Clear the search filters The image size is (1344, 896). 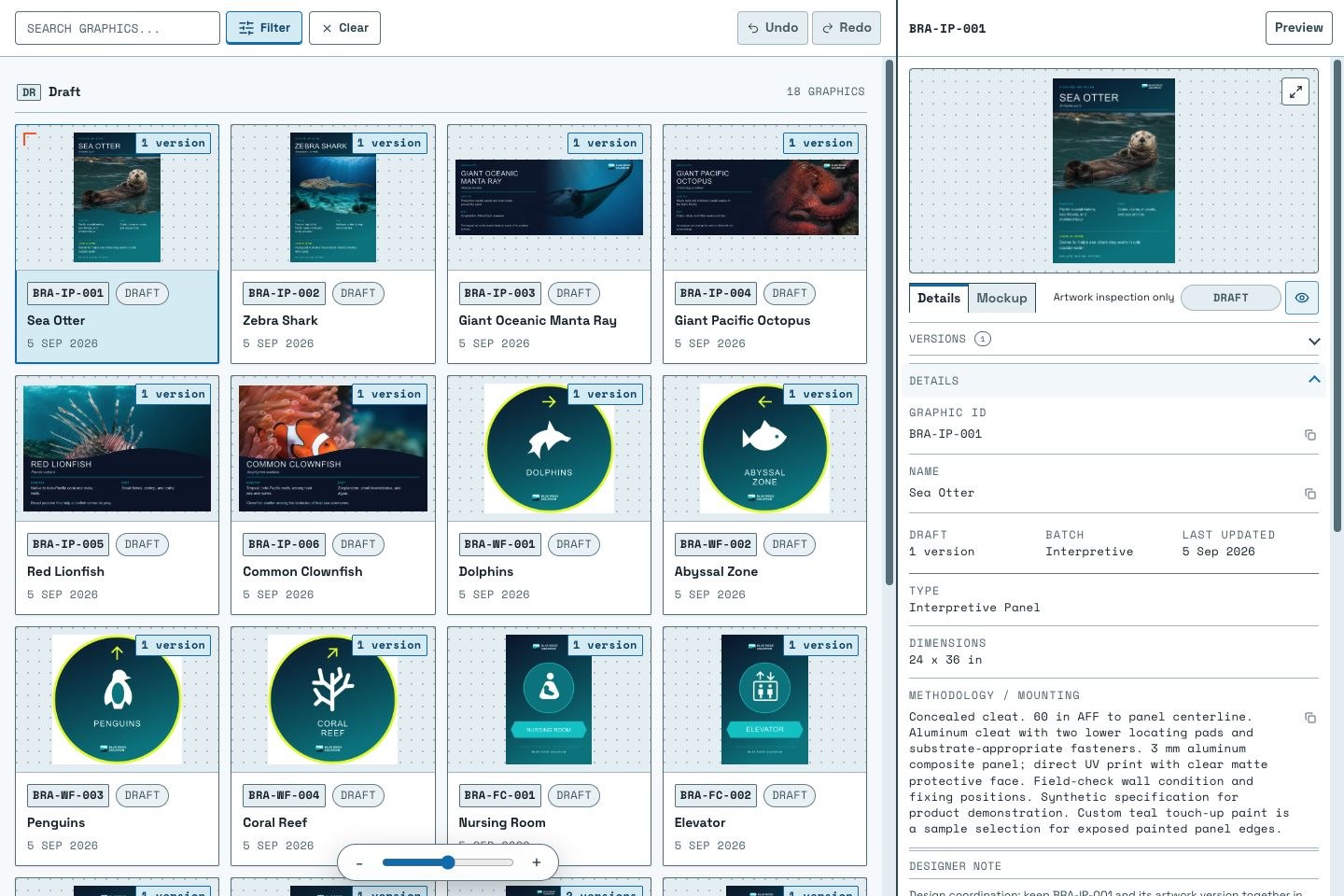[x=344, y=28]
